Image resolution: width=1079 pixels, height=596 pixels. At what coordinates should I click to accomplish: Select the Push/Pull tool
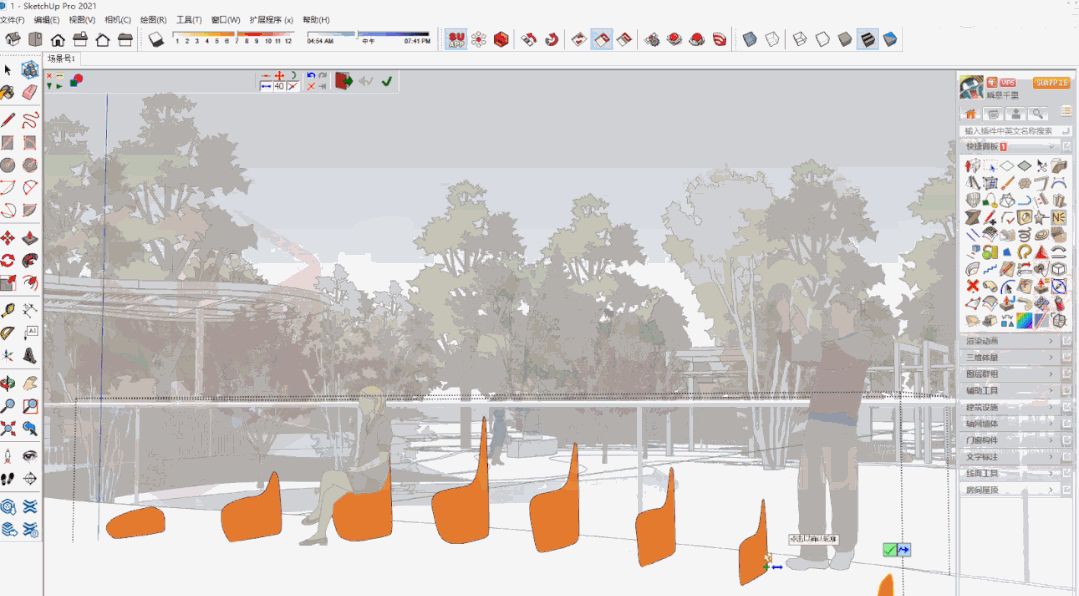click(x=30, y=238)
